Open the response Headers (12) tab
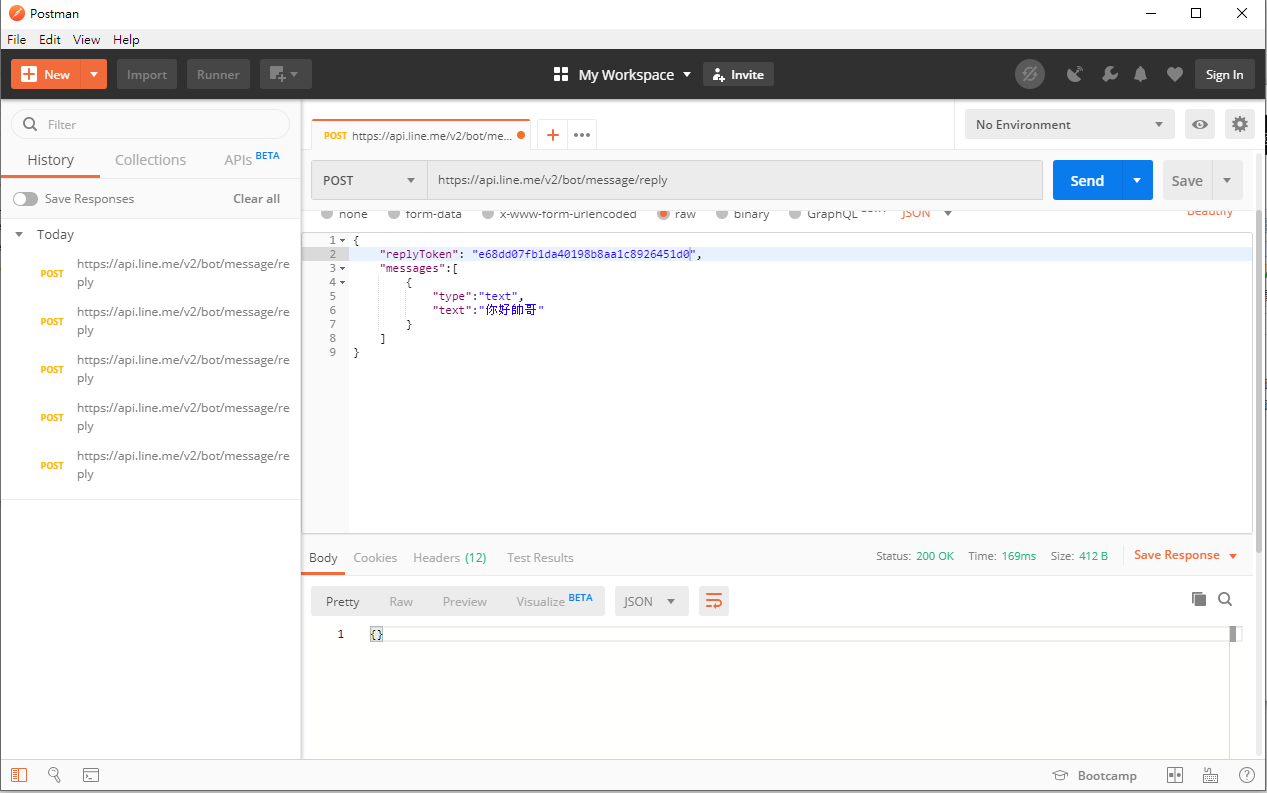 [449, 558]
